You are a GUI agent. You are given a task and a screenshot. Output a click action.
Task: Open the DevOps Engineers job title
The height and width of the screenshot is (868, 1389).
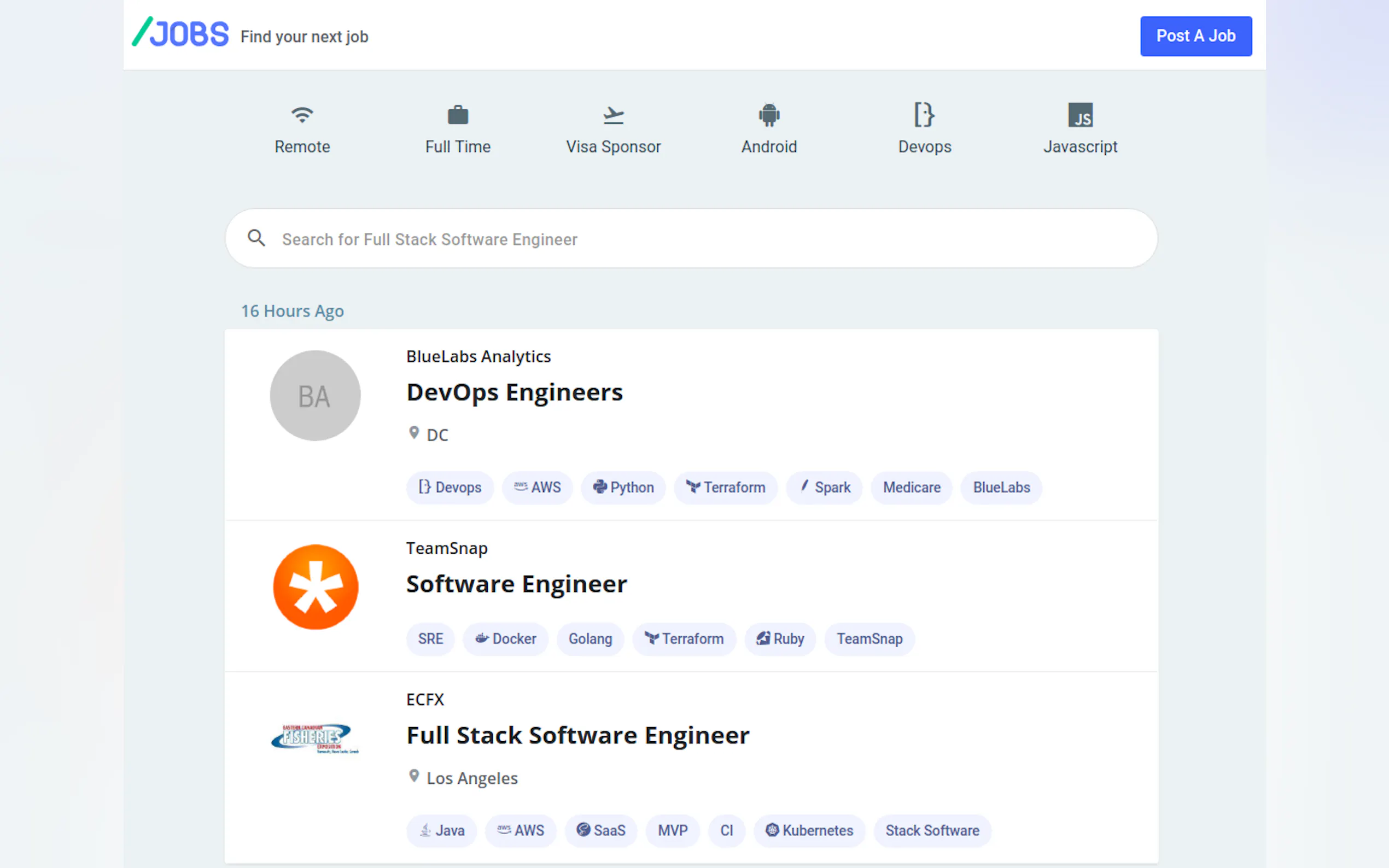(x=515, y=392)
